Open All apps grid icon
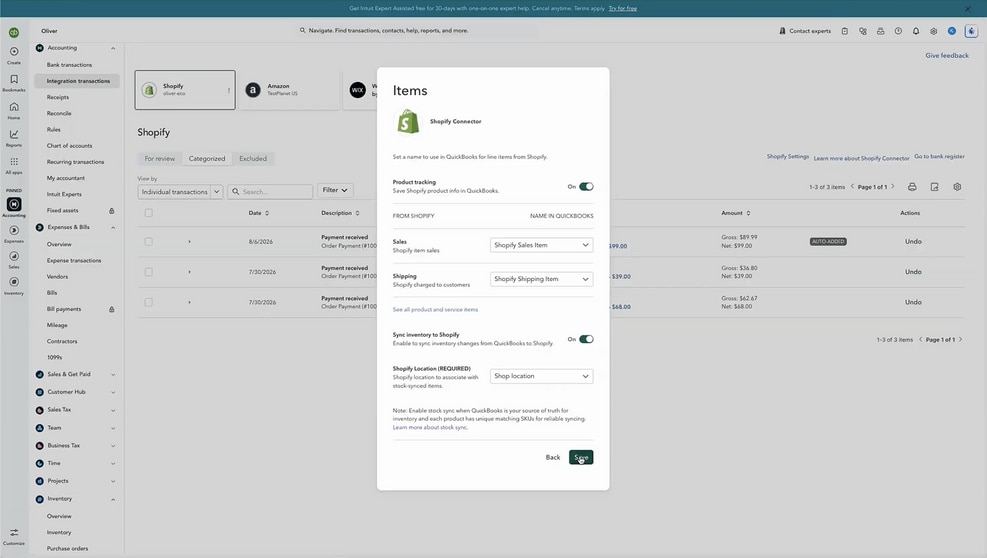The width and height of the screenshot is (987, 558). [x=14, y=162]
